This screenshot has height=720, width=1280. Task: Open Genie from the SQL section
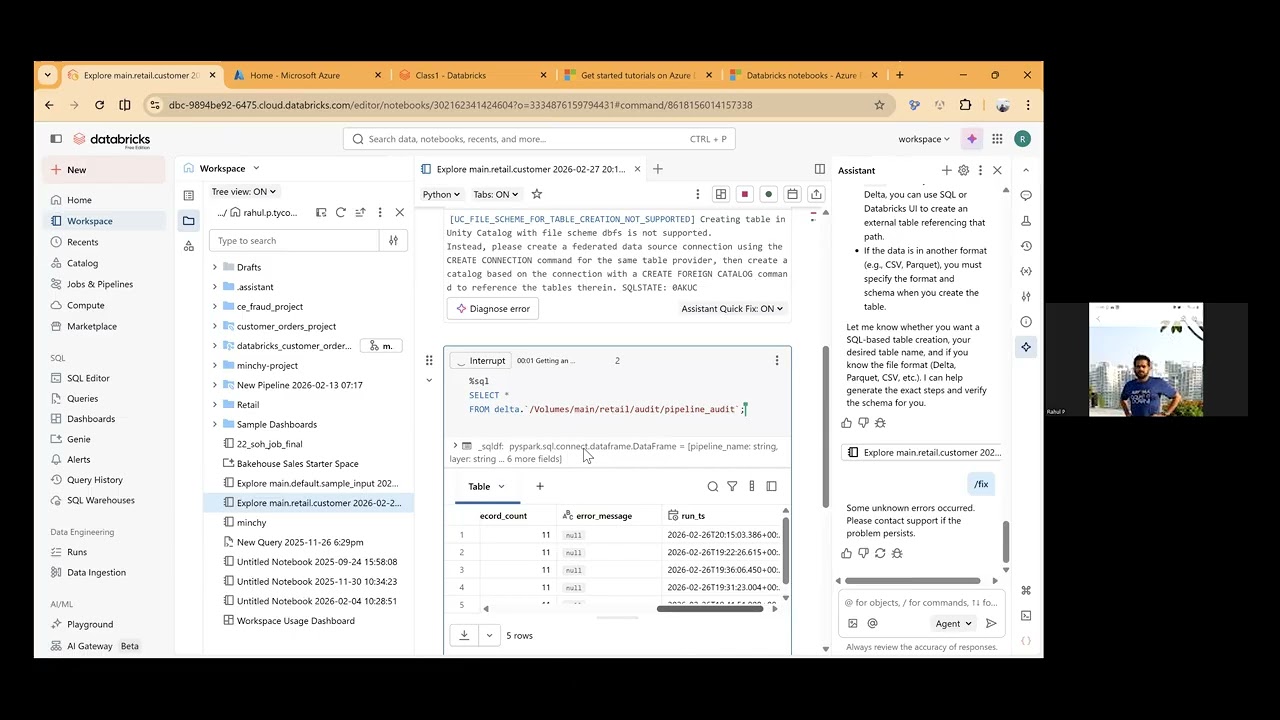tap(78, 439)
